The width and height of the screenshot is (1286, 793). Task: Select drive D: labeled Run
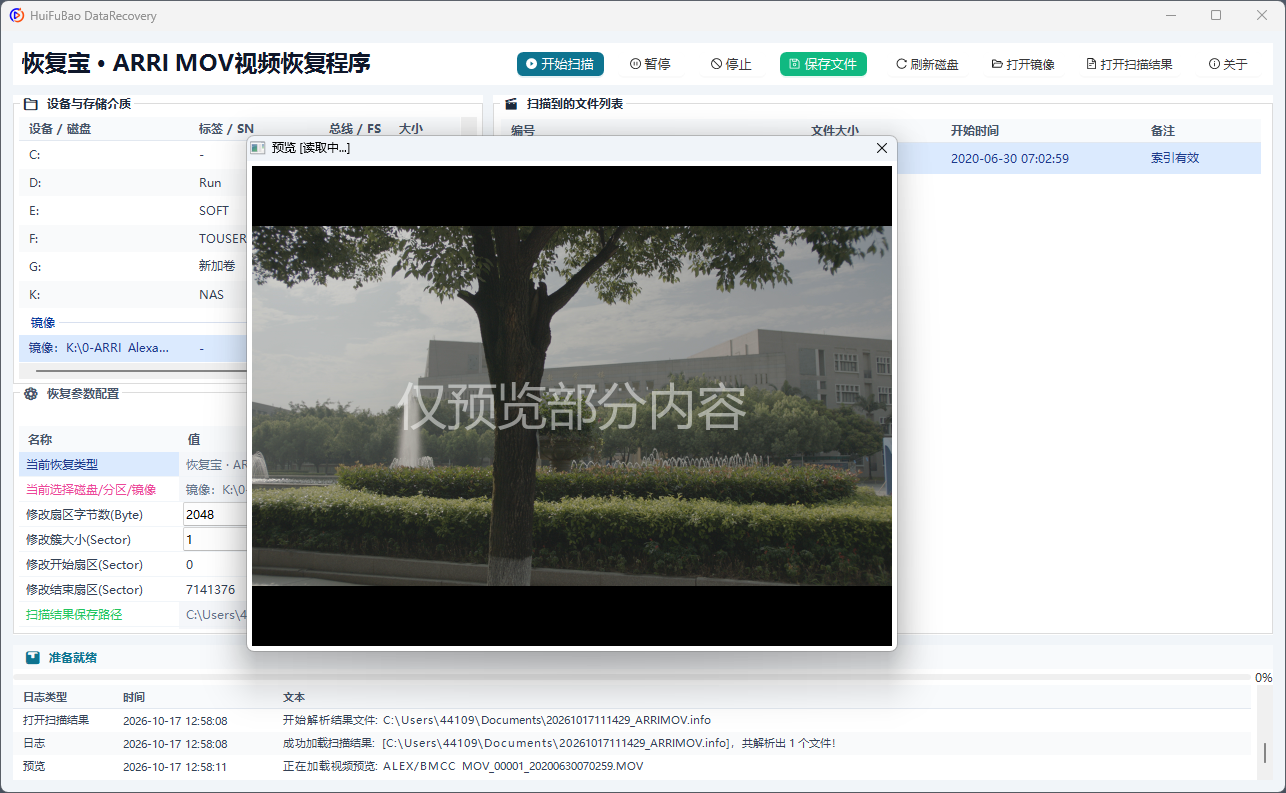133,183
